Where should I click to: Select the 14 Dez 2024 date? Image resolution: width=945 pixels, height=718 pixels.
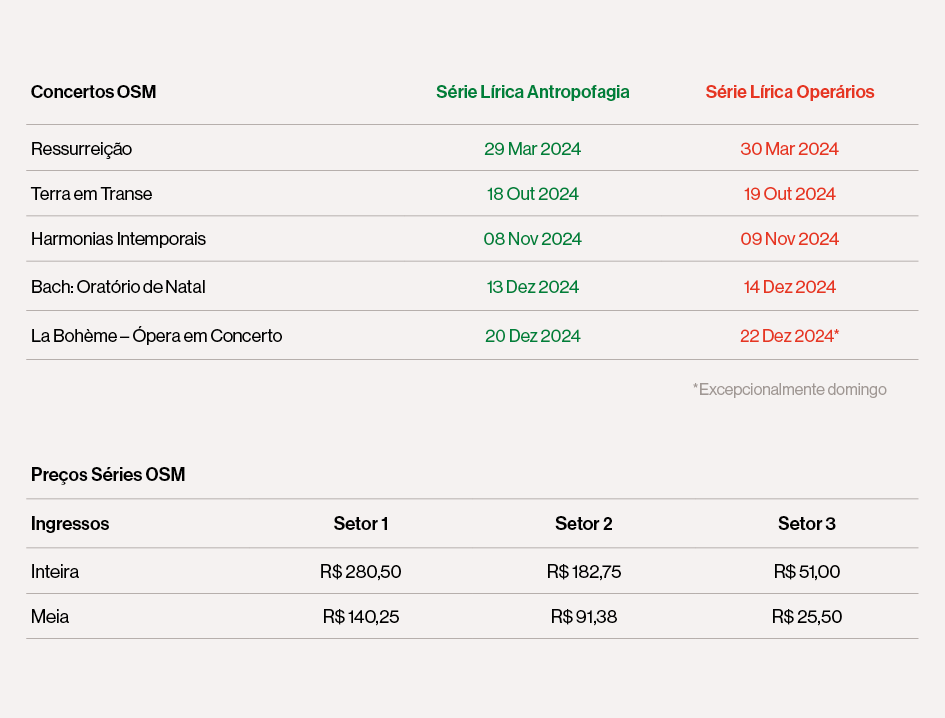click(790, 286)
